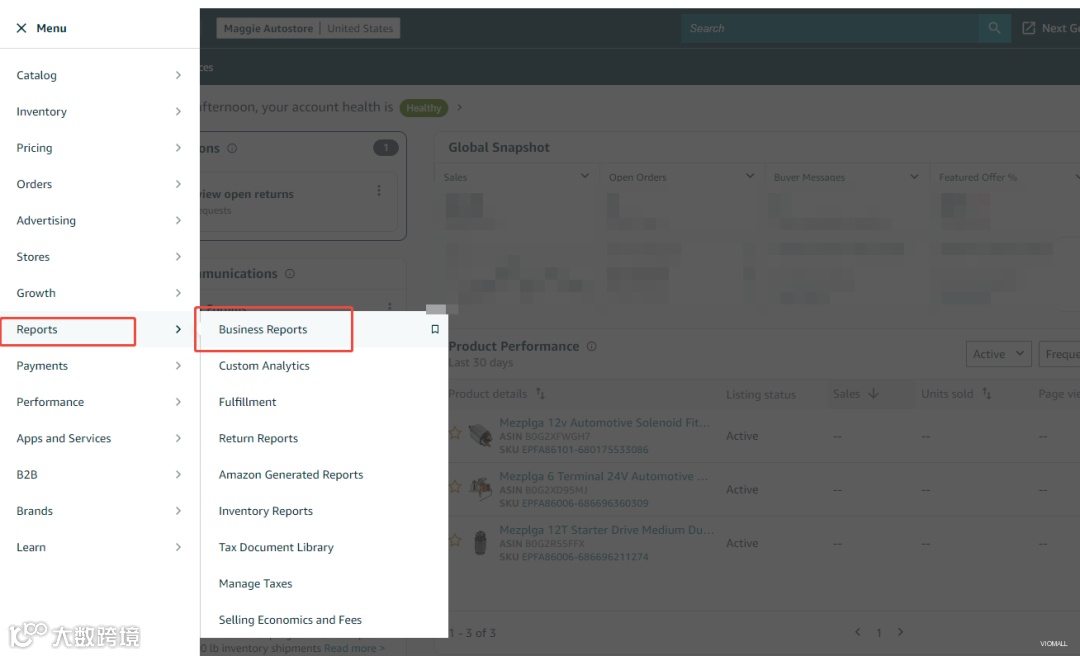Open the Next Gen external link icon
The width and height of the screenshot is (1080, 656).
[1028, 28]
